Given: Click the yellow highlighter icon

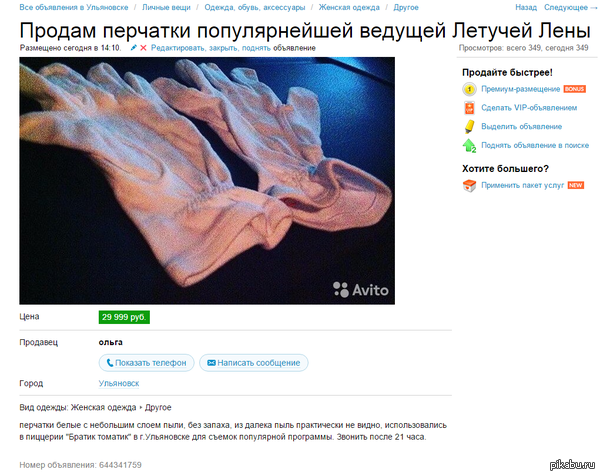Looking at the screenshot, I should [x=469, y=127].
